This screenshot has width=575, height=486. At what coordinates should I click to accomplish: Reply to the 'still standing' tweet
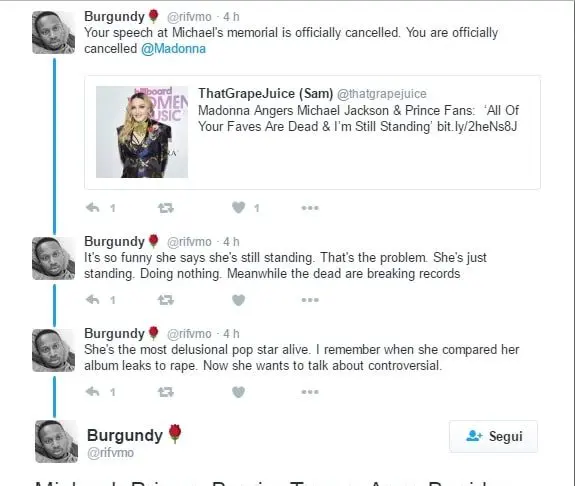coord(93,300)
